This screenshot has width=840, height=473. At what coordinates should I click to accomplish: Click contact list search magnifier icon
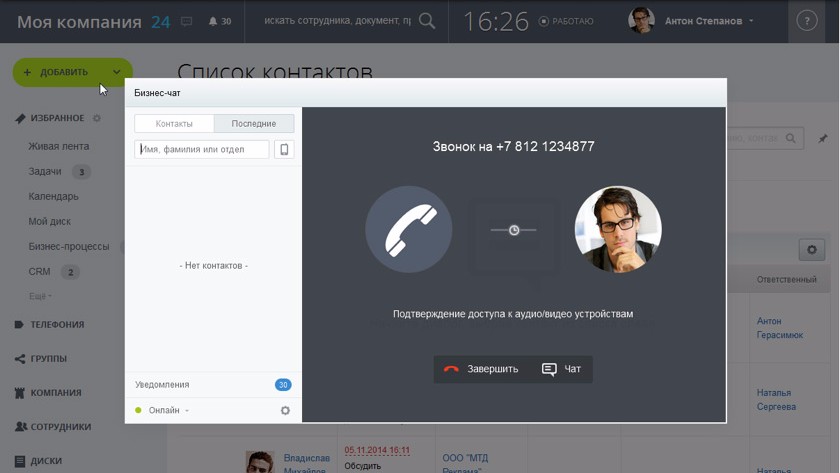coord(791,138)
